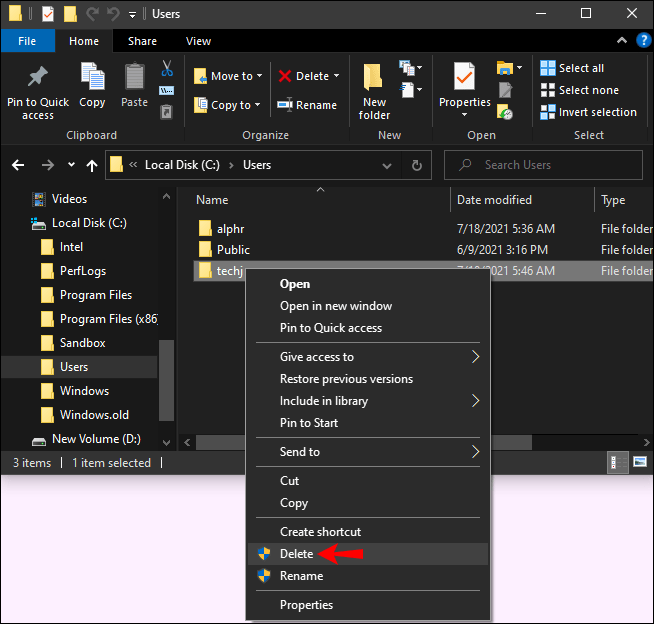Switch to the View tab
654x624 pixels.
pos(198,41)
